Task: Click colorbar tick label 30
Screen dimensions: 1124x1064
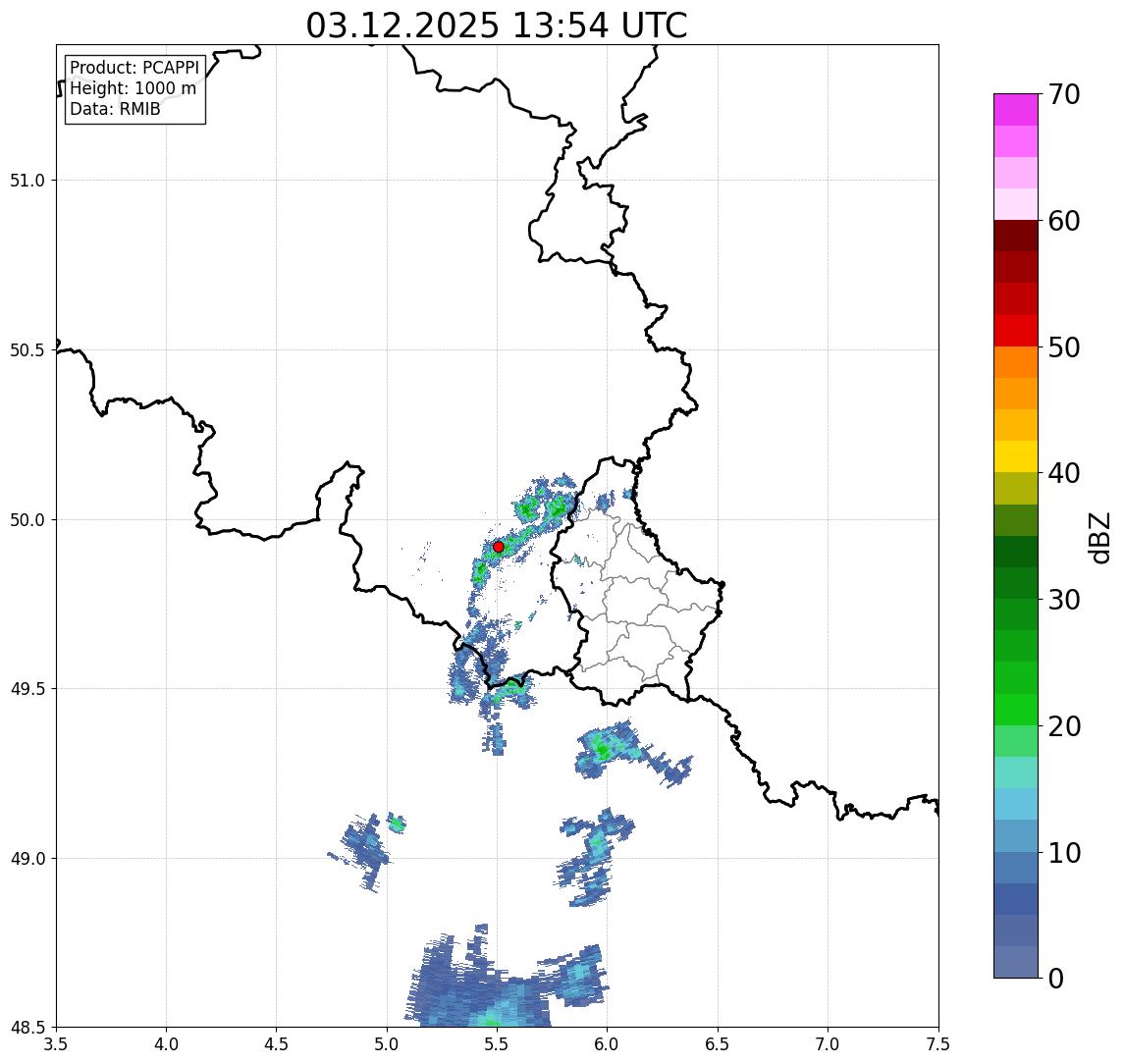Action: [1064, 600]
